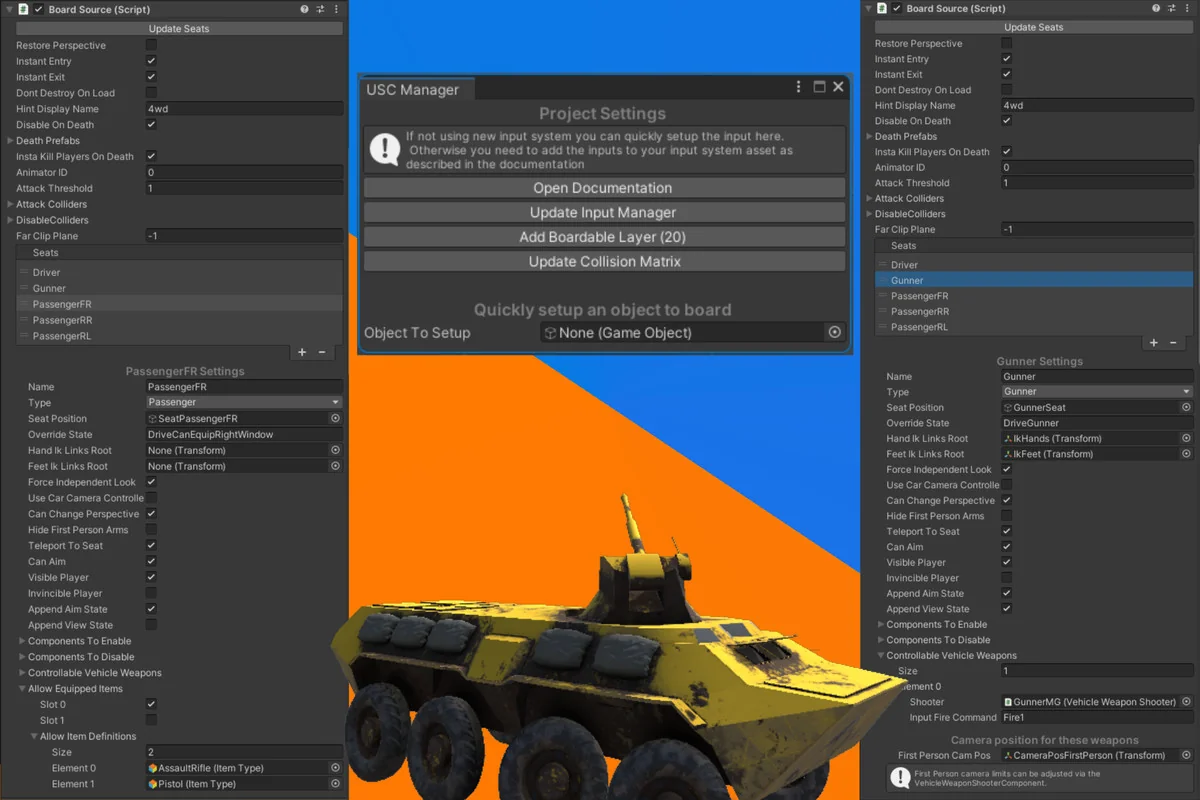
Task: Click Add Boardable Layer (20) button
Action: pos(603,237)
